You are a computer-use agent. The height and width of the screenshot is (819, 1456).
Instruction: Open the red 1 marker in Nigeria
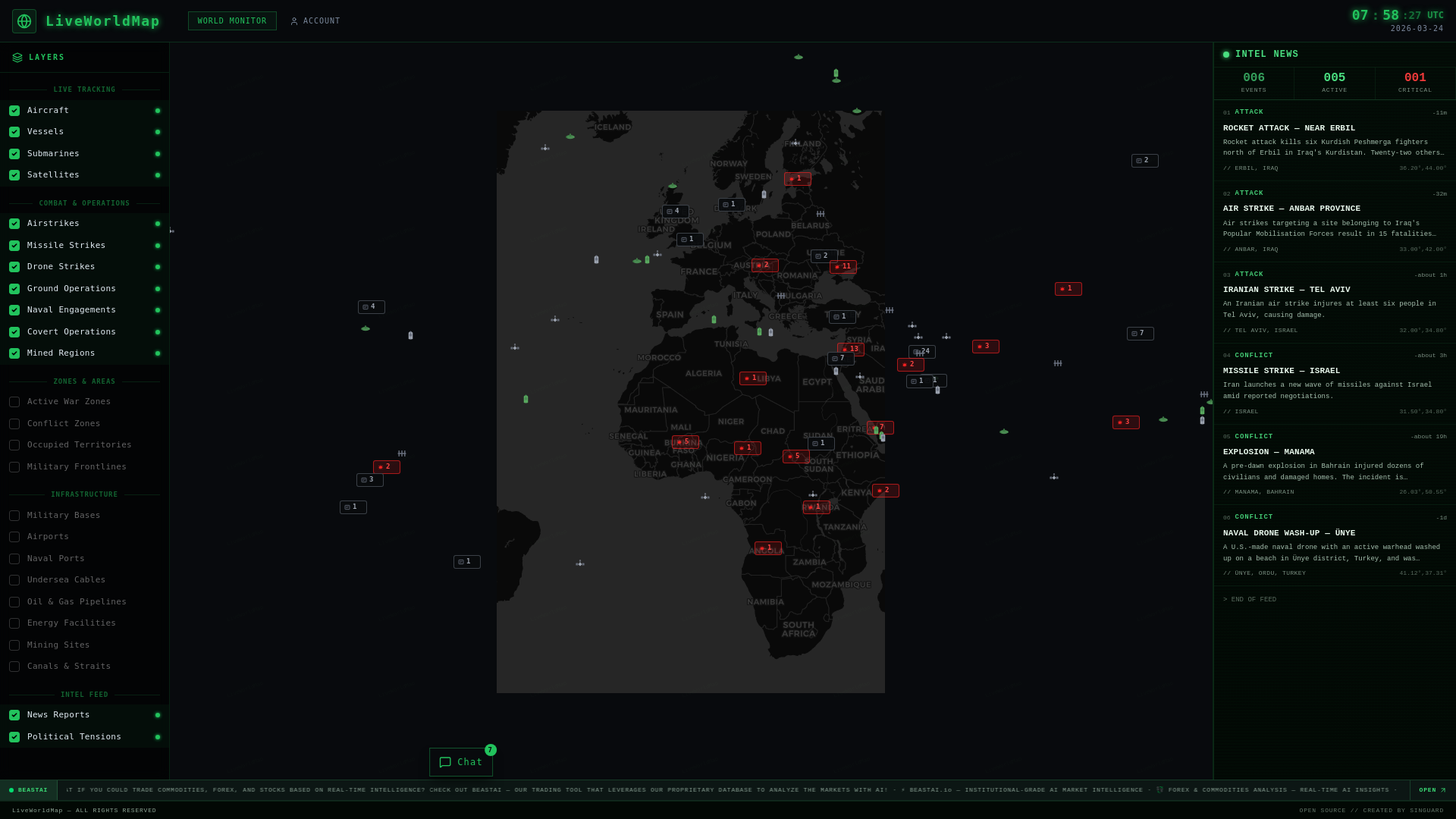pyautogui.click(x=748, y=448)
